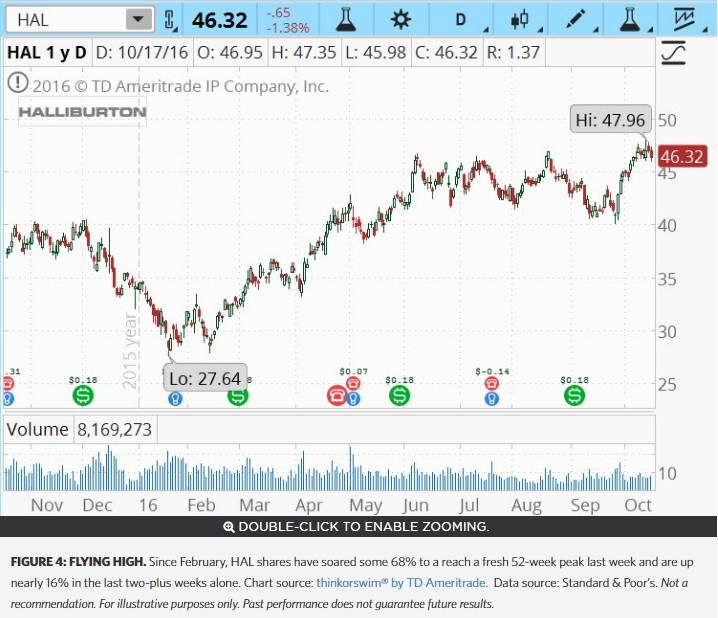
Task: Click the $0.07 earnings label
Action: click(x=353, y=371)
